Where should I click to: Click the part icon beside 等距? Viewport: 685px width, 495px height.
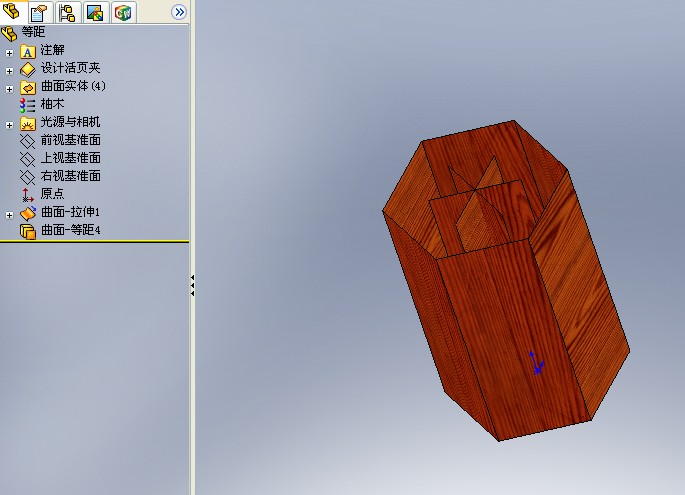[9, 33]
